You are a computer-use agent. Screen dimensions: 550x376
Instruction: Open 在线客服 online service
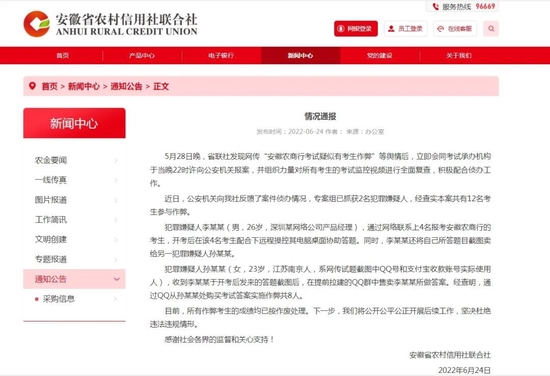click(455, 29)
